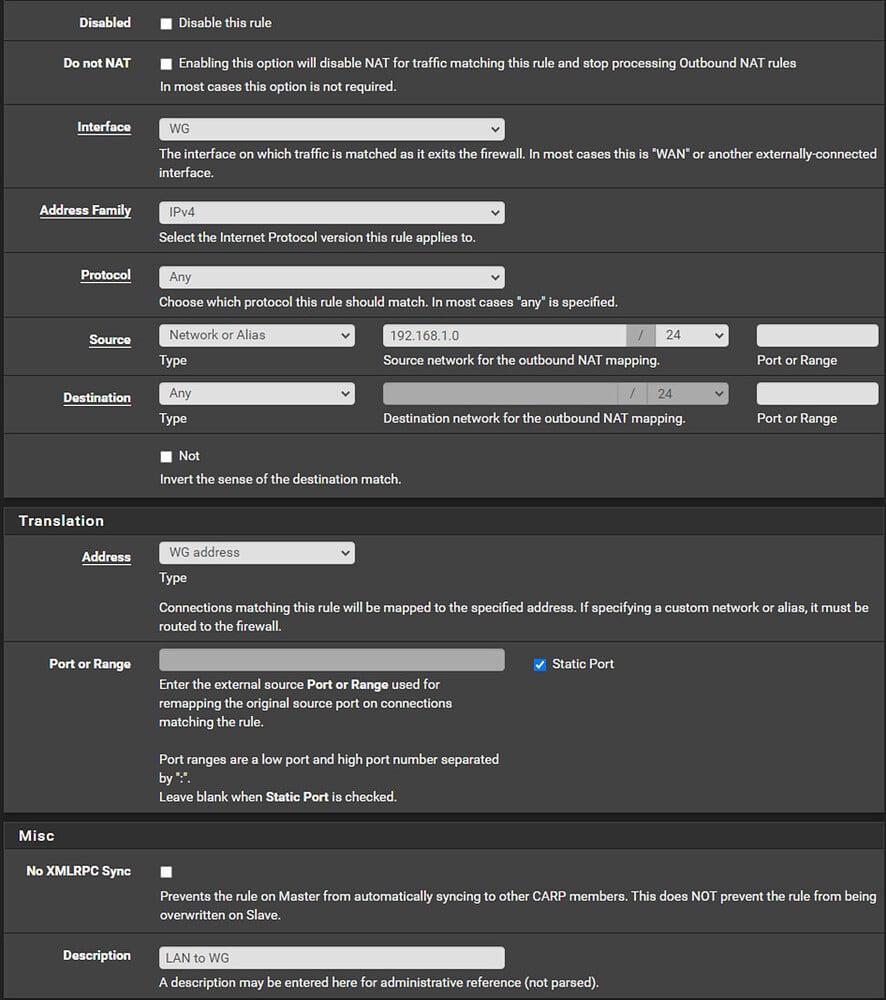Click the destination network input field
The image size is (886, 1000).
pos(500,393)
